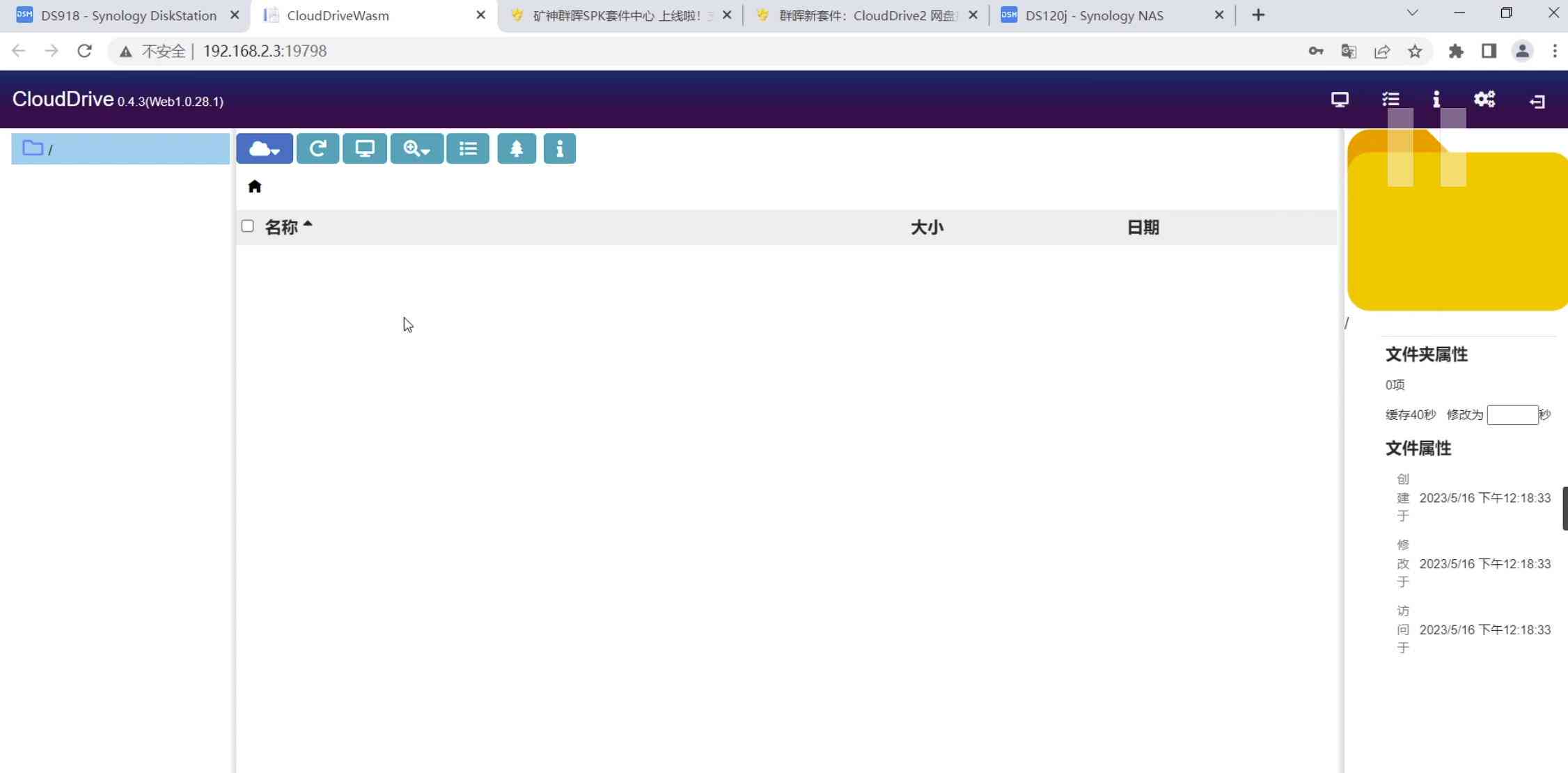Sort by 大小 column header

coord(927,227)
